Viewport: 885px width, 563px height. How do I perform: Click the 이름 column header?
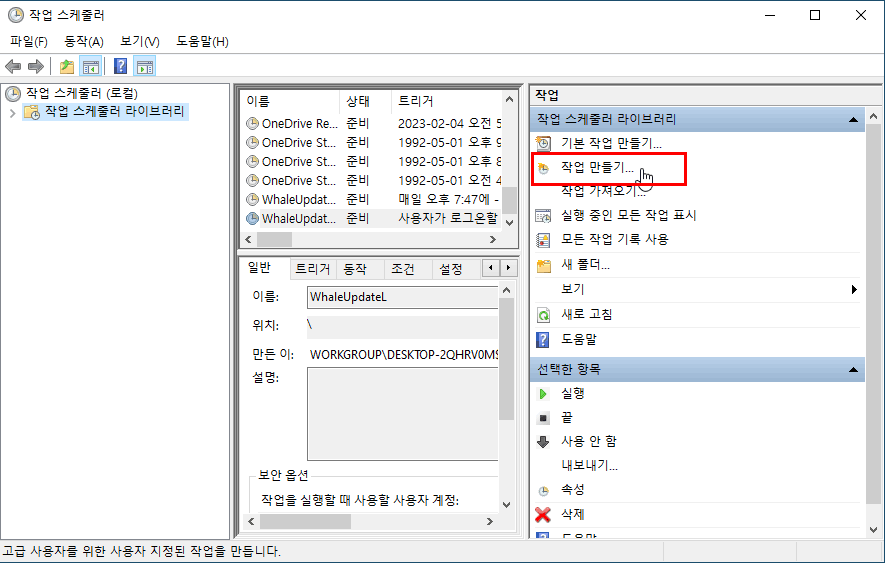291,101
